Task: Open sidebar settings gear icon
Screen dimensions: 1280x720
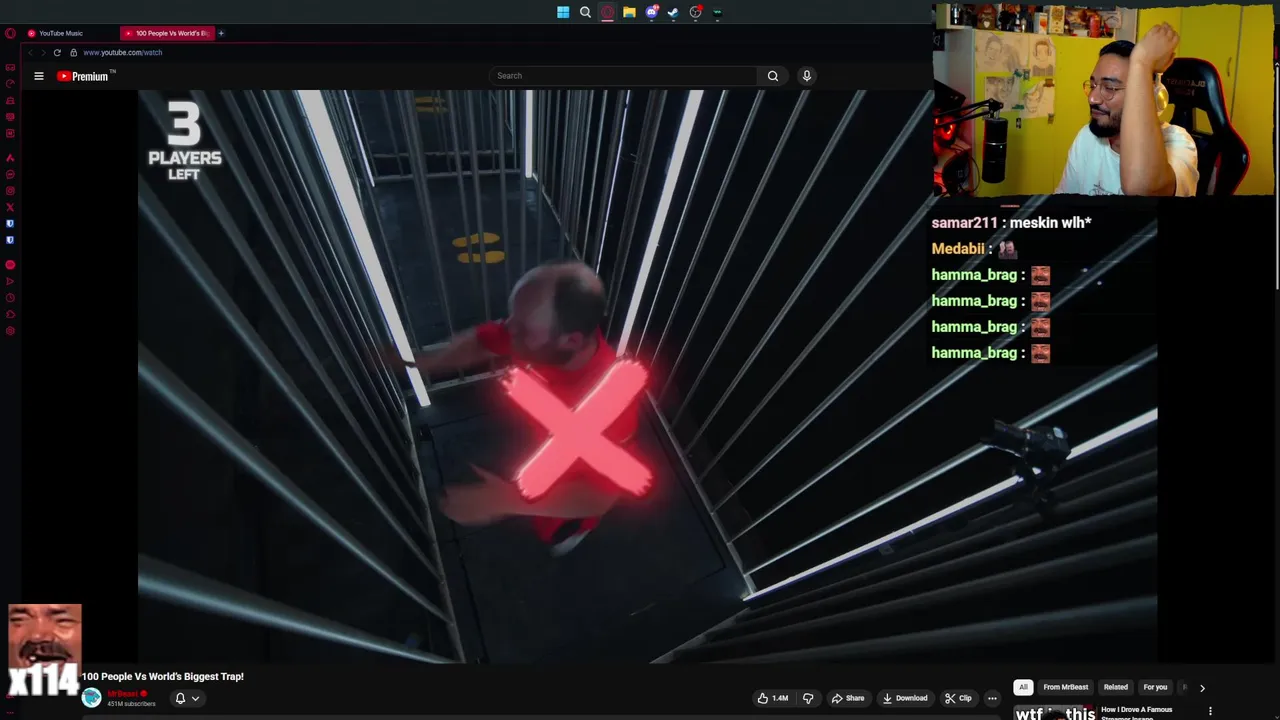Action: click(x=10, y=331)
